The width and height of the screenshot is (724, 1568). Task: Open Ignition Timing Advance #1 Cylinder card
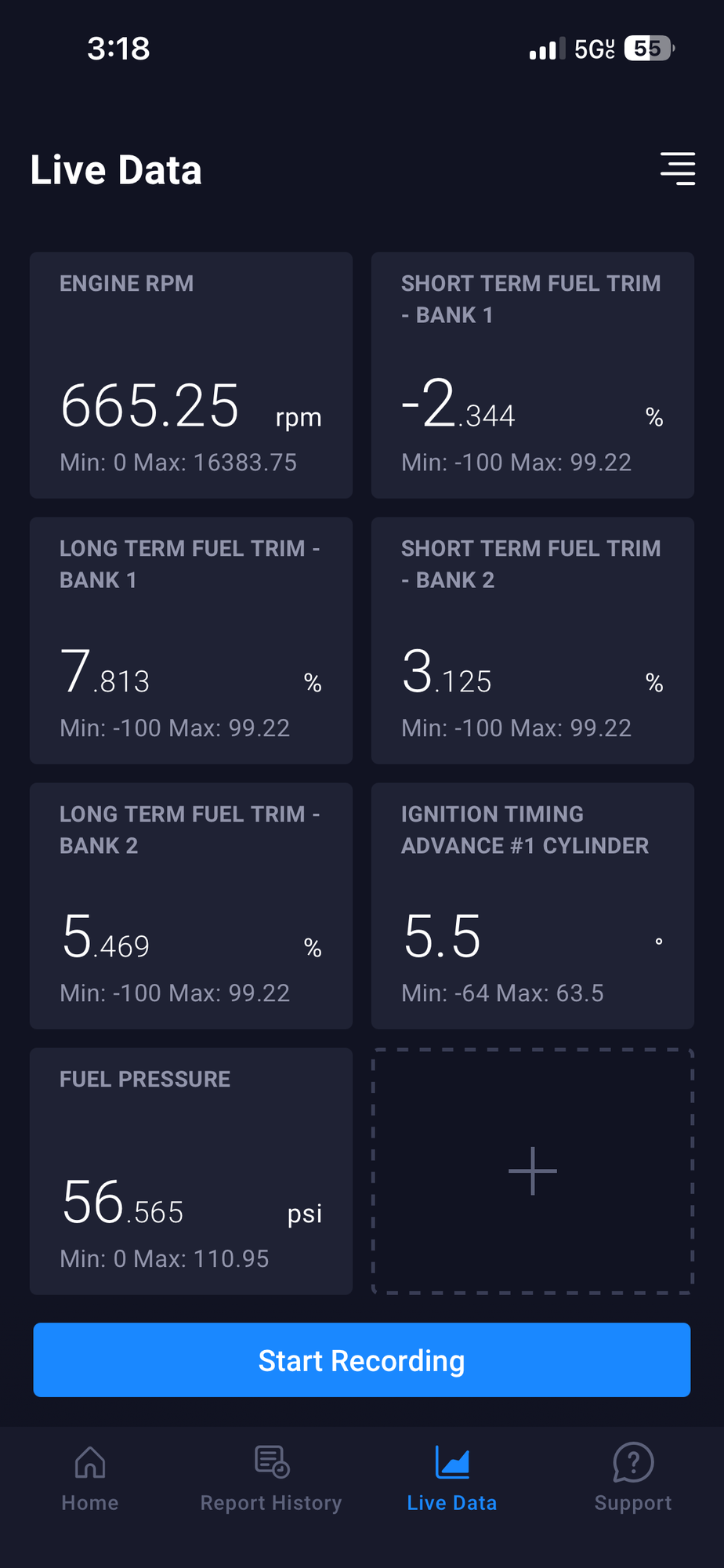point(533,906)
